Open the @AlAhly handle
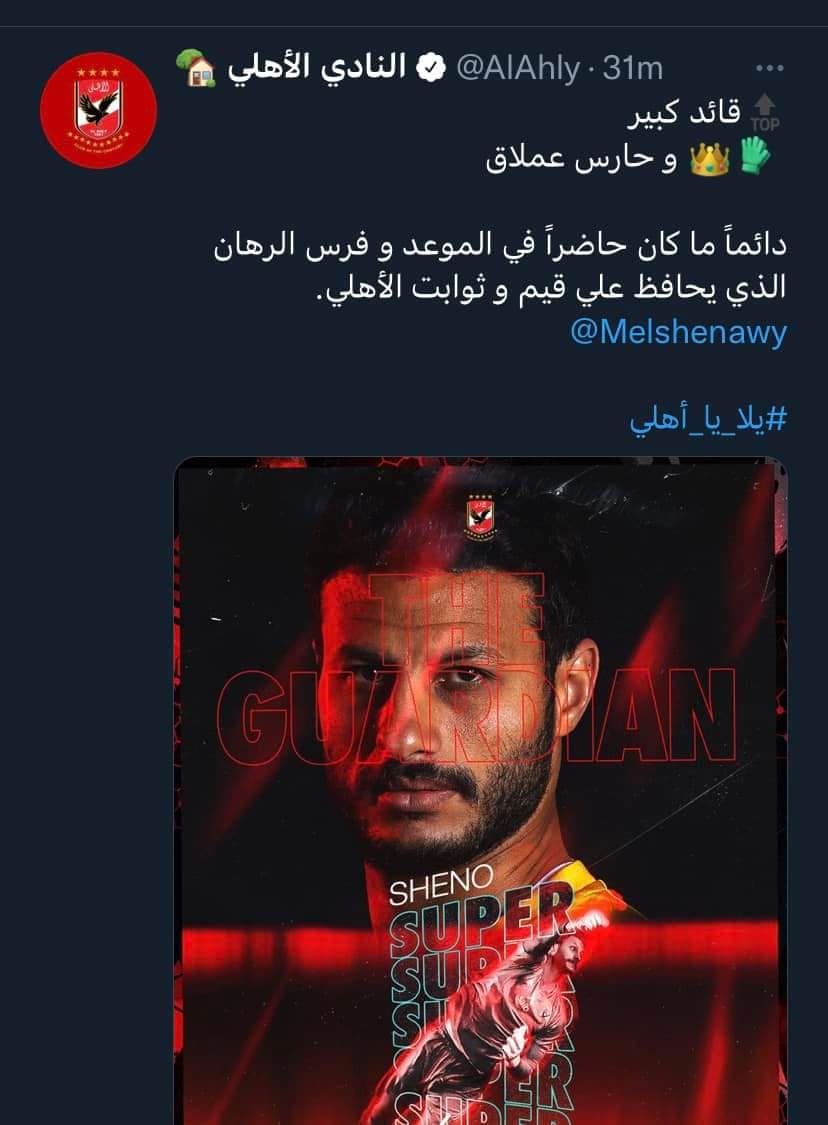The image size is (828, 1125). (518, 69)
